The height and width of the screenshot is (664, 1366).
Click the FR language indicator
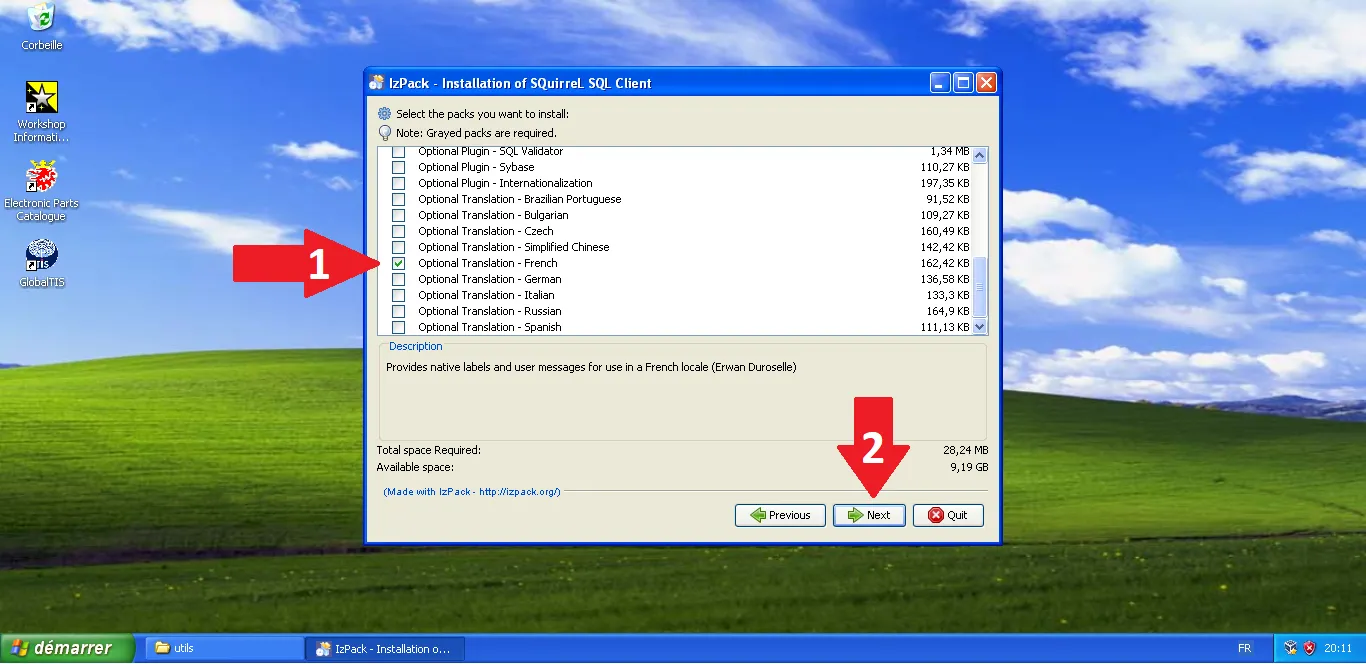pyautogui.click(x=1244, y=648)
